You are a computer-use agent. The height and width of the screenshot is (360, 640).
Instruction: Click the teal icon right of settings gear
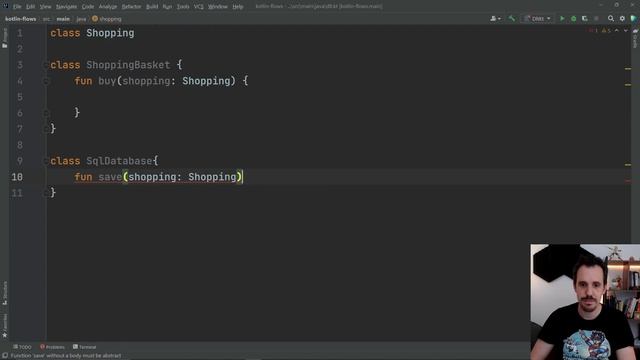point(633,19)
